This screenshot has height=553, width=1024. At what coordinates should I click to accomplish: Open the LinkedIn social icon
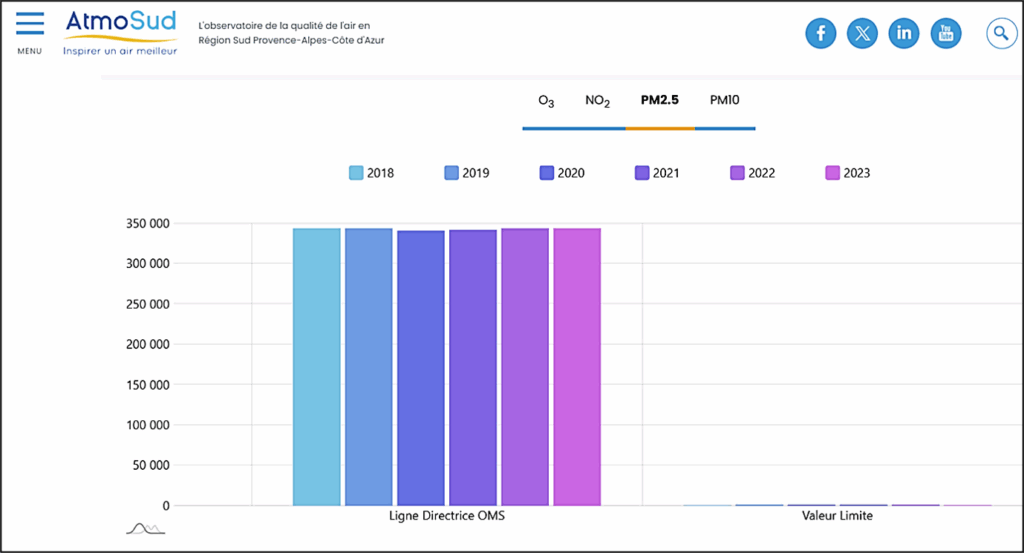pyautogui.click(x=904, y=33)
